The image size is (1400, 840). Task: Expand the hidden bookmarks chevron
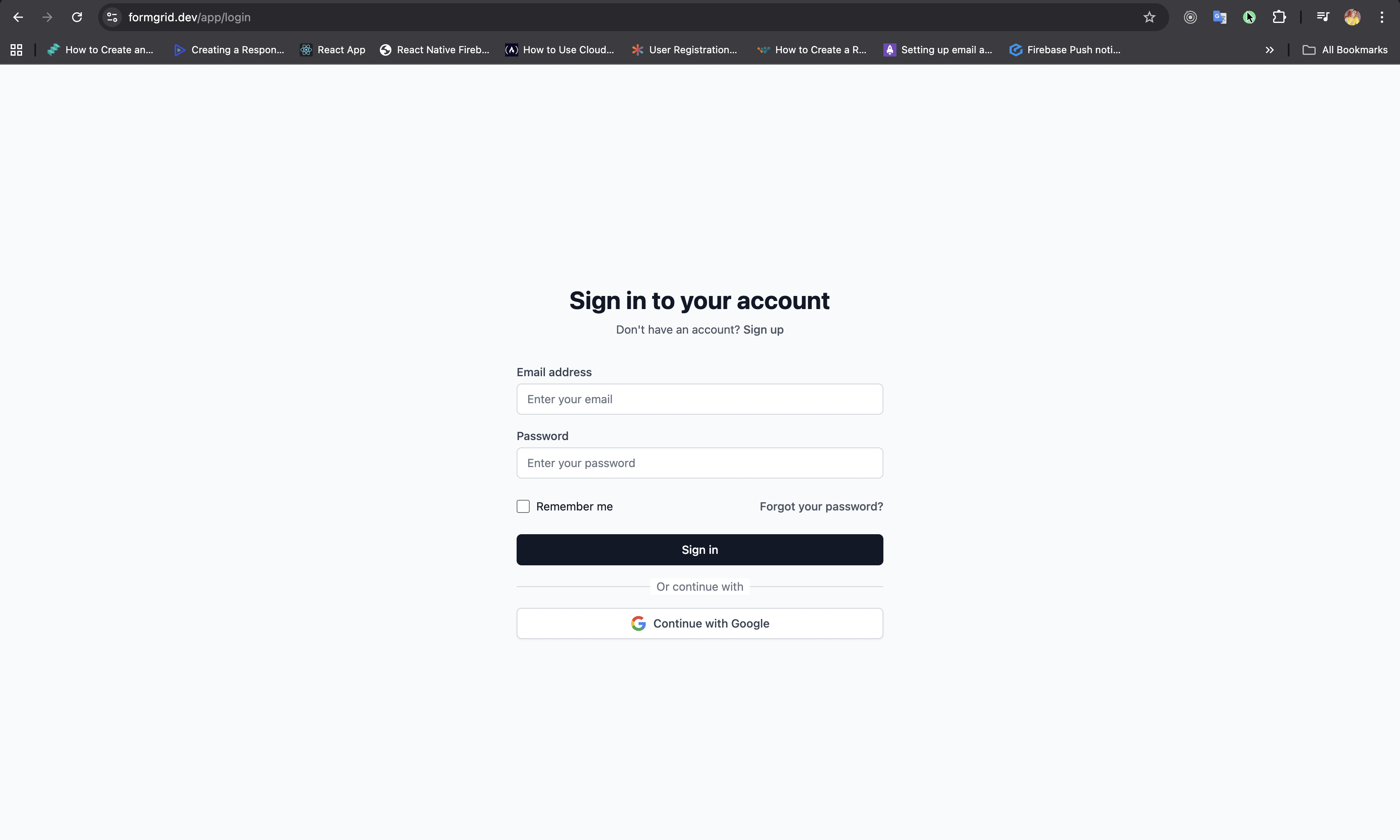1269,50
